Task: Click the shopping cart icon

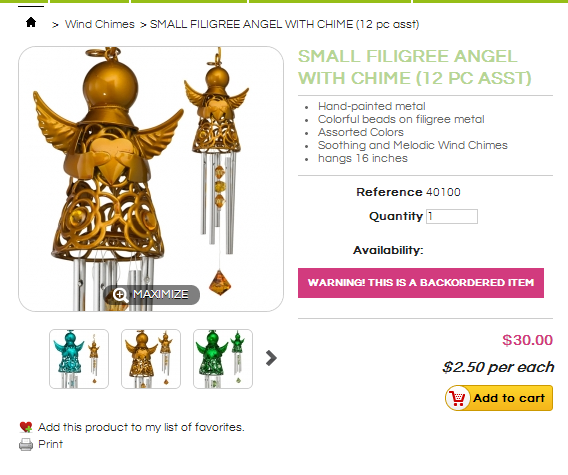Action: tap(457, 398)
